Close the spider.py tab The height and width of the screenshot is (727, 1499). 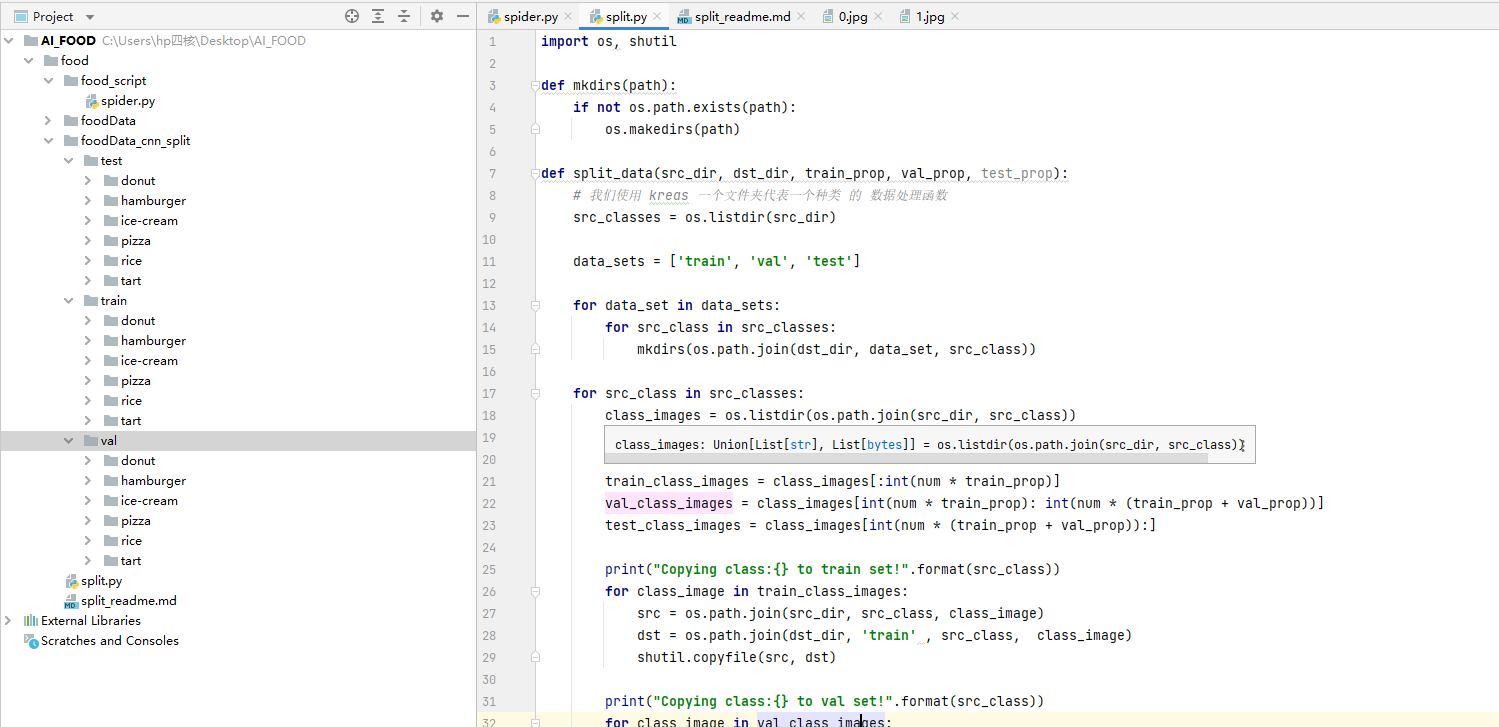tap(569, 17)
